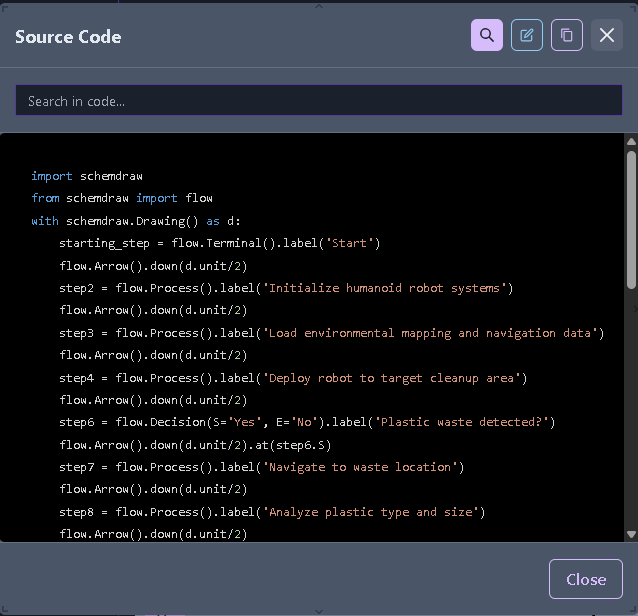Click the 'Plastic waste detected?' decision line
This screenshot has width=638, height=616.
coord(307,422)
